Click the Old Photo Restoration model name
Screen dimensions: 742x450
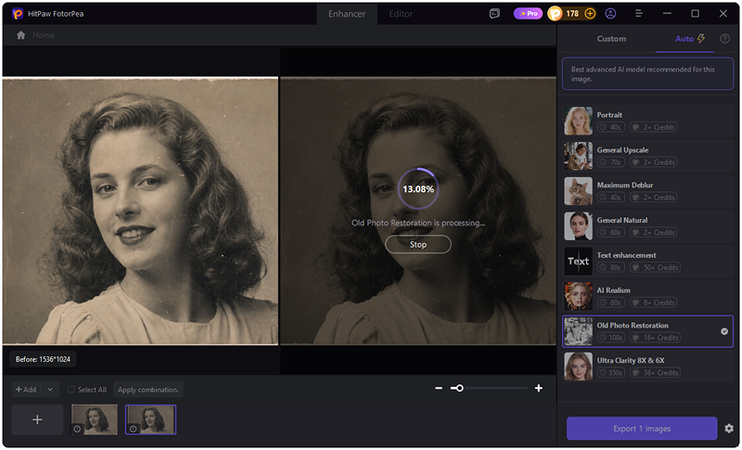[x=632, y=326]
